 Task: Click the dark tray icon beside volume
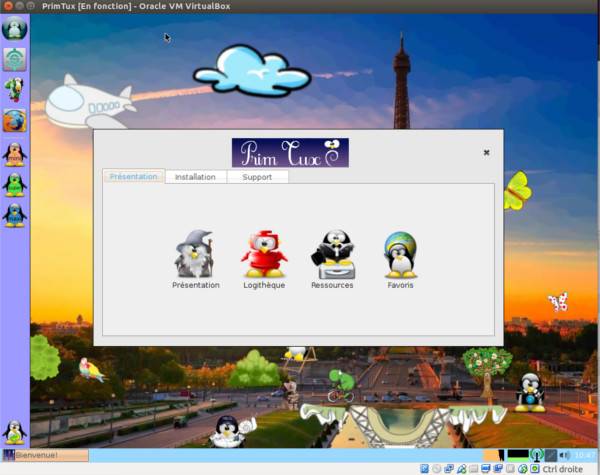coord(551,455)
